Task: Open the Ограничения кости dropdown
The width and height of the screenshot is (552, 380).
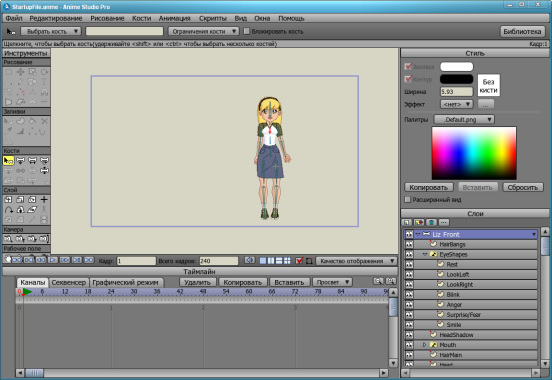Action: [203, 31]
